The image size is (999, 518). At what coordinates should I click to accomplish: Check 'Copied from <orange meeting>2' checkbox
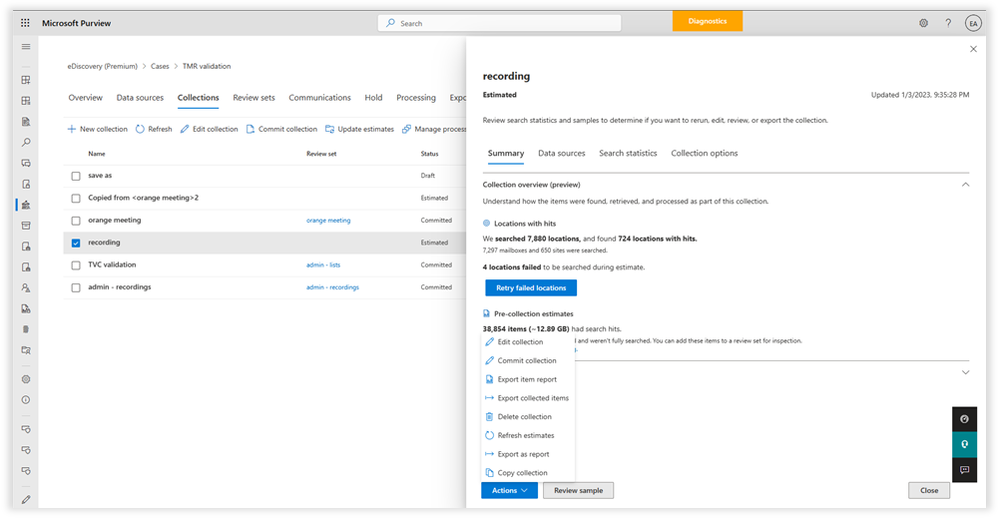coord(76,198)
